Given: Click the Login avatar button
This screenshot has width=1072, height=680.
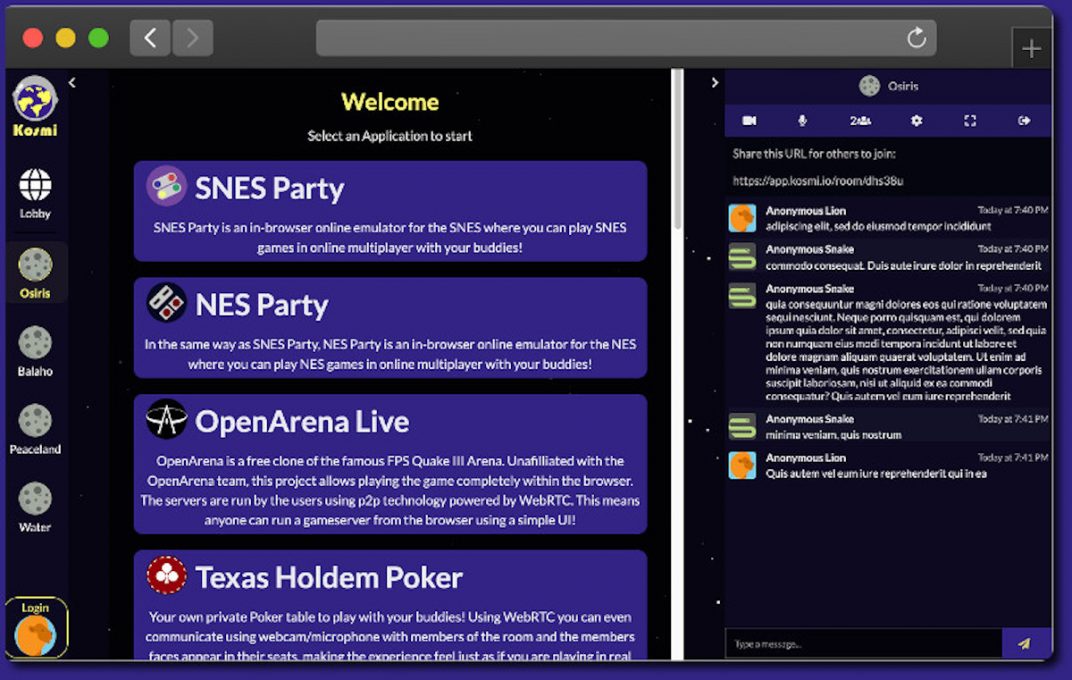Looking at the screenshot, I should point(36,630).
